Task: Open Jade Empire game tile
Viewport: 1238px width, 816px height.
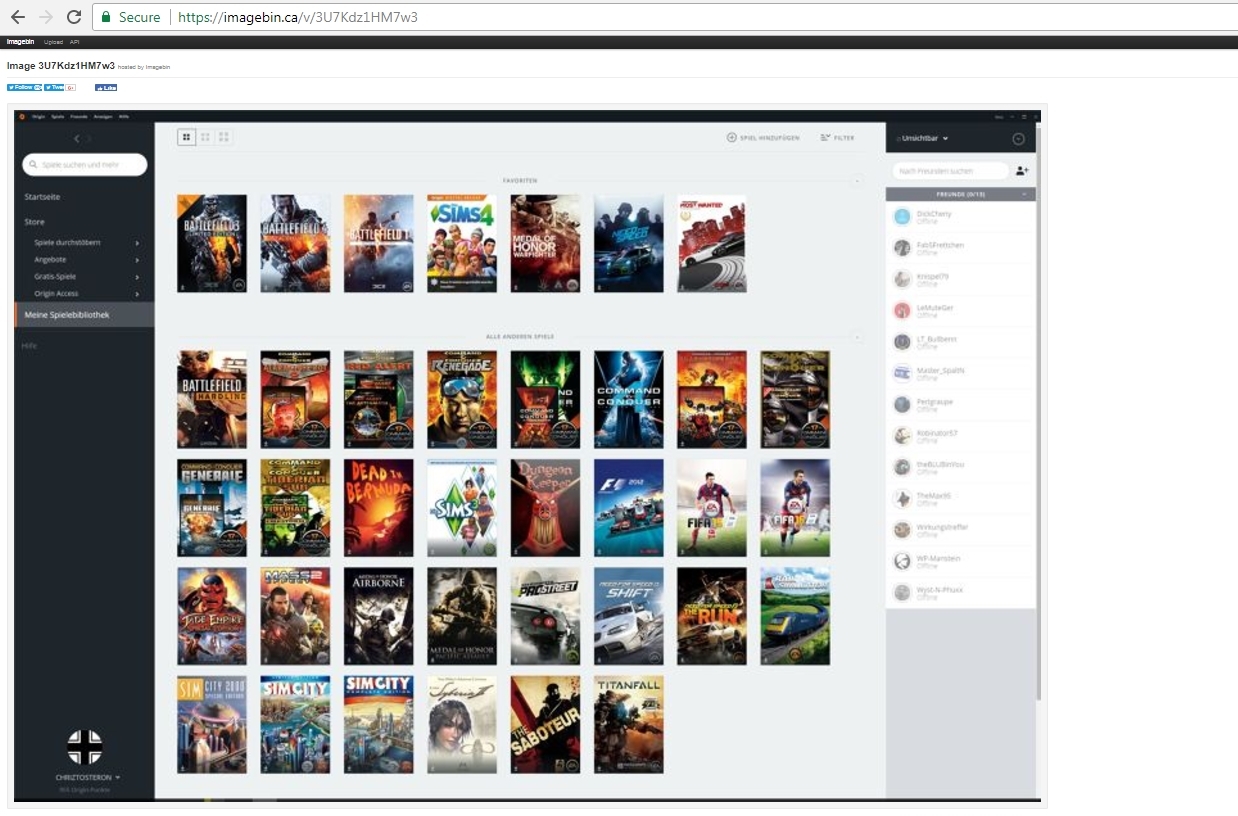Action: point(212,616)
